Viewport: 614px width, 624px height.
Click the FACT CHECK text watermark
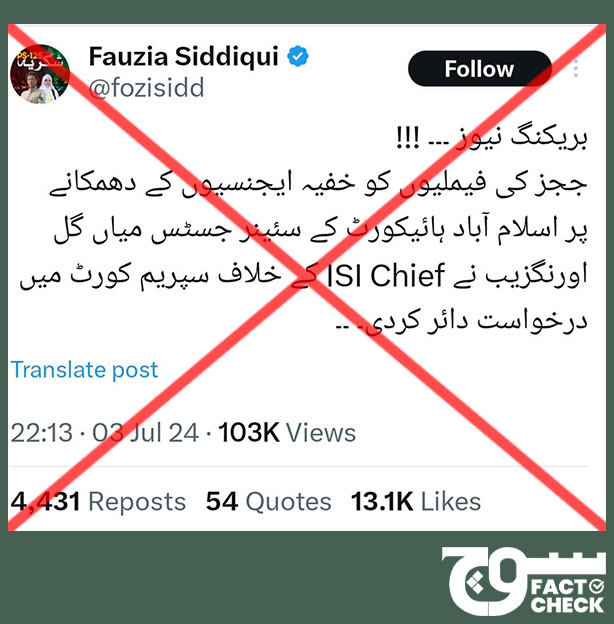pyautogui.click(x=567, y=596)
